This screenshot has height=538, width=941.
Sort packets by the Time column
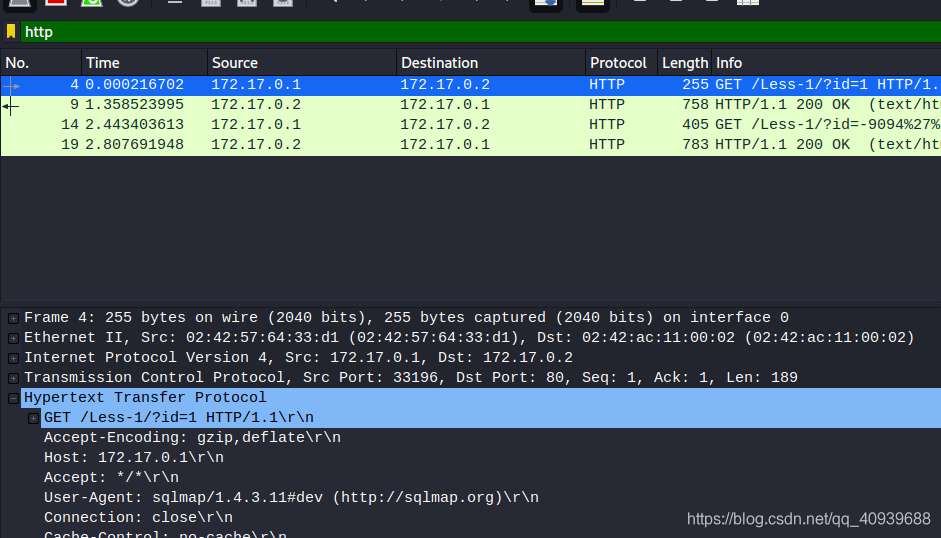pos(144,62)
